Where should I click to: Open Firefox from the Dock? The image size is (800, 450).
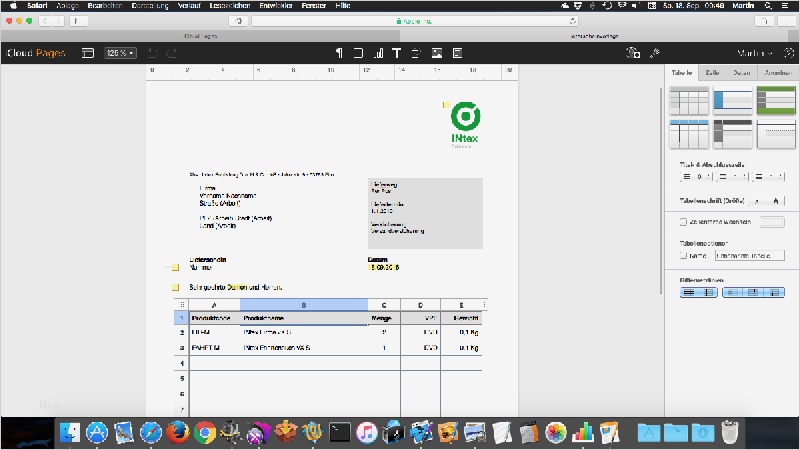point(178,433)
